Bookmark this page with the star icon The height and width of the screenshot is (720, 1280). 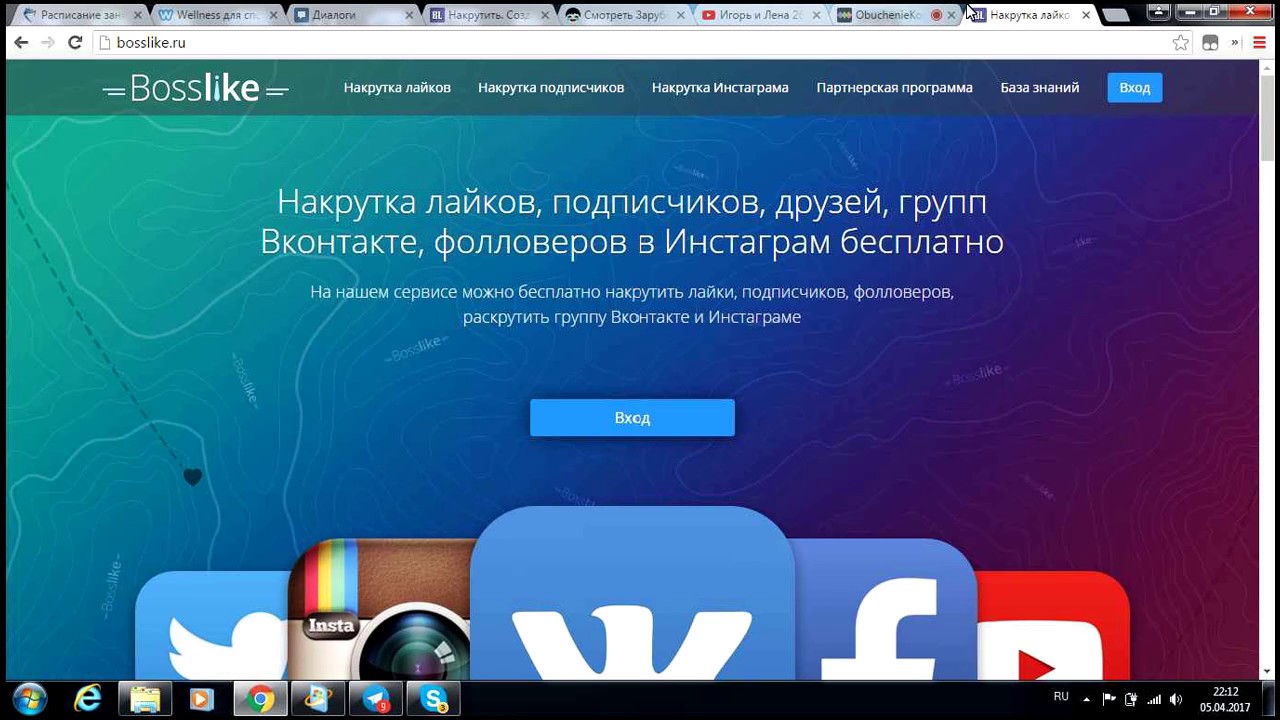(1181, 43)
